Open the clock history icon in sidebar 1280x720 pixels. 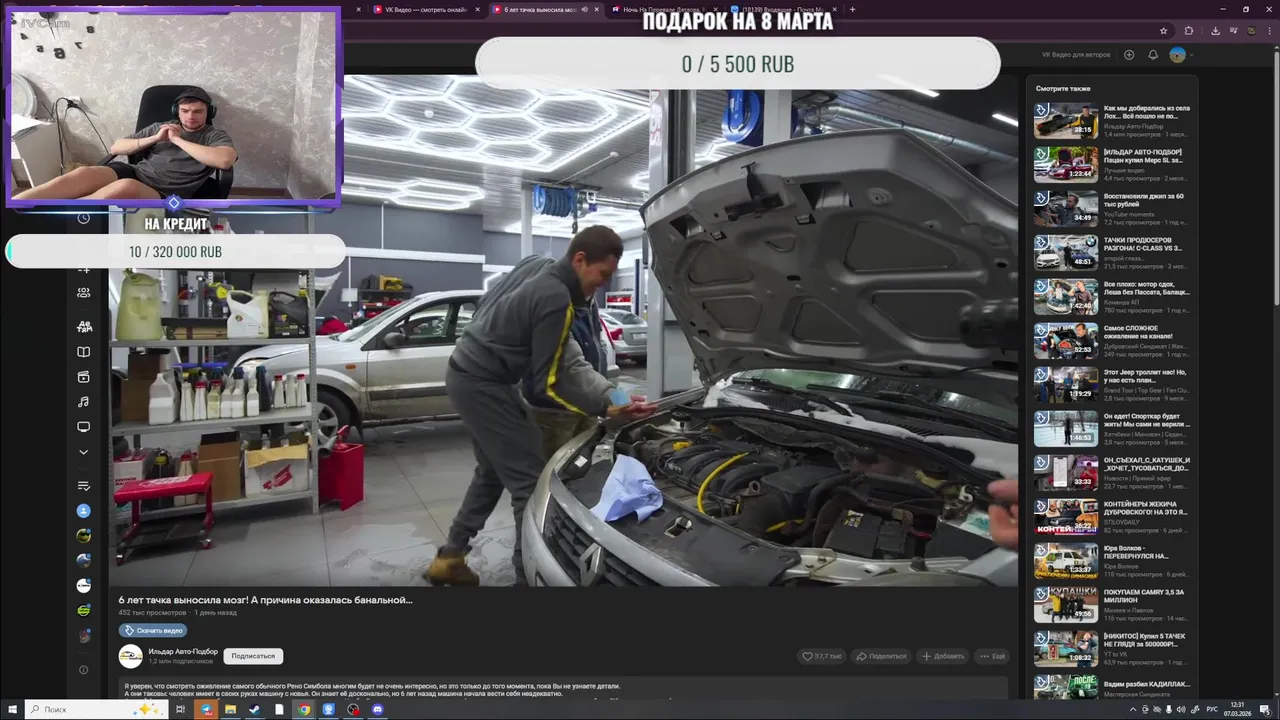(x=84, y=218)
